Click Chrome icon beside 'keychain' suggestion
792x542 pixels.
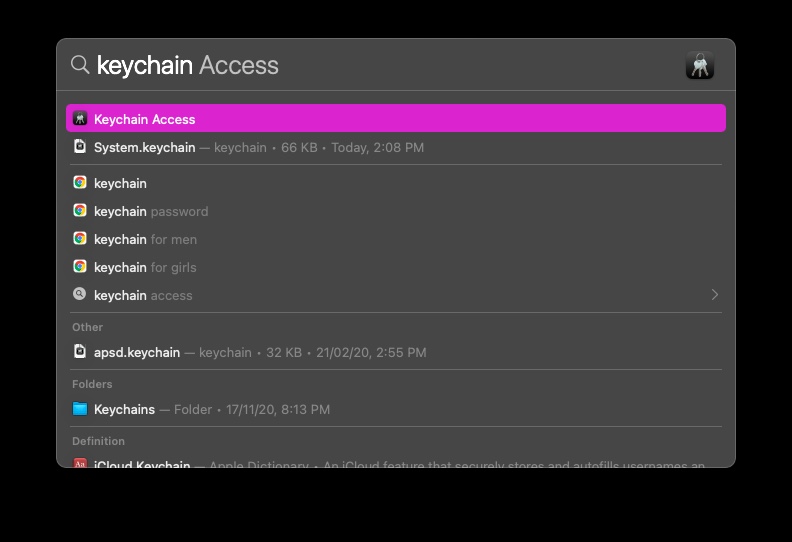coord(80,183)
